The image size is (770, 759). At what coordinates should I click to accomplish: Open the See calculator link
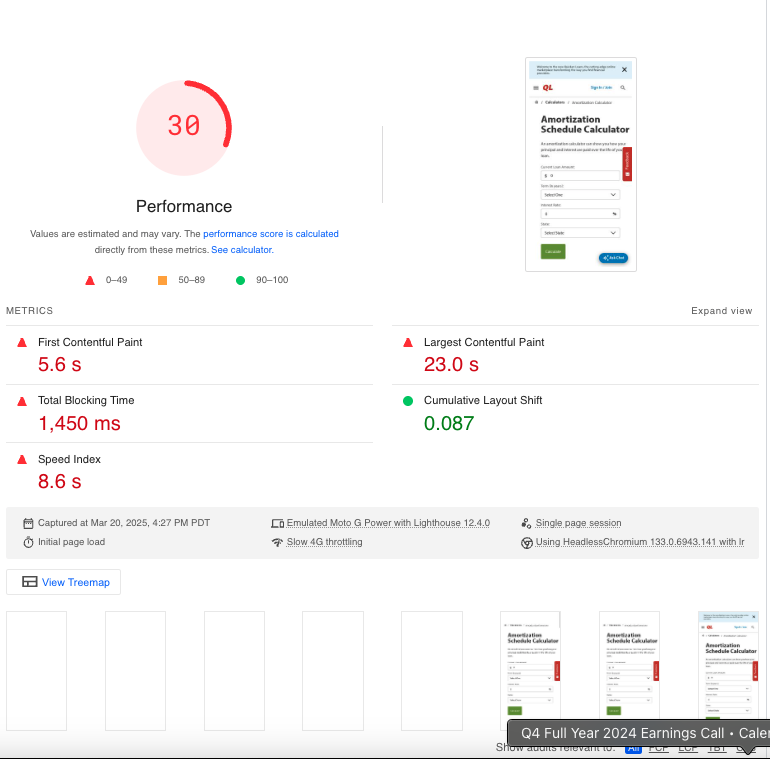(242, 250)
